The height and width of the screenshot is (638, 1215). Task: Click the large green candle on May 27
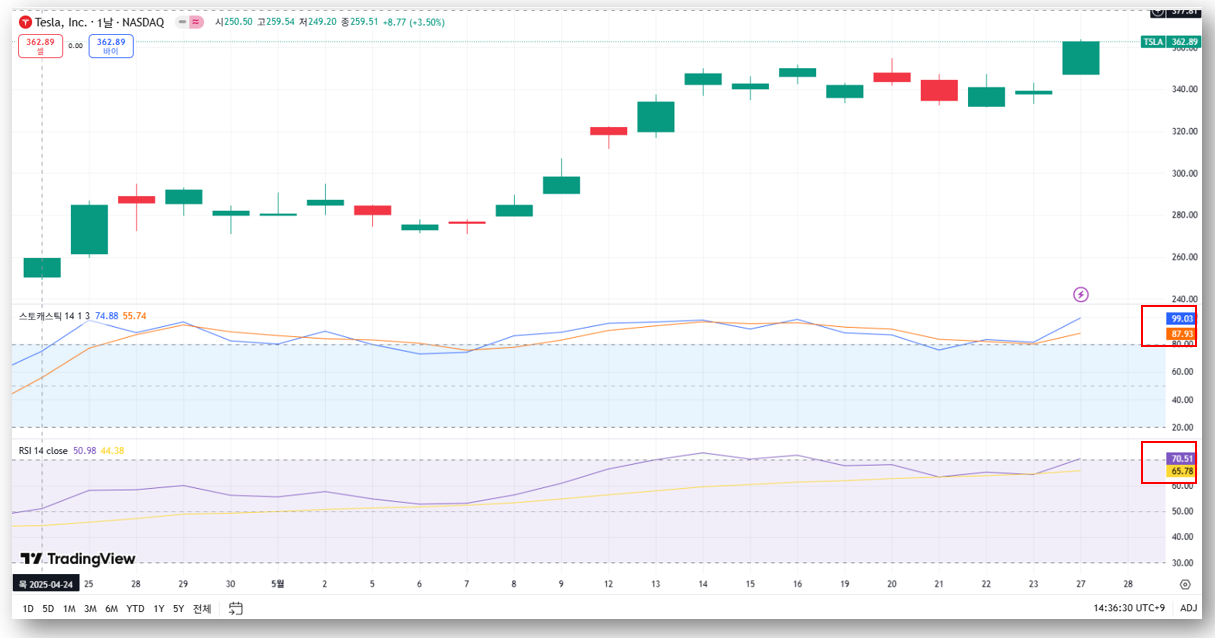(x=1081, y=58)
